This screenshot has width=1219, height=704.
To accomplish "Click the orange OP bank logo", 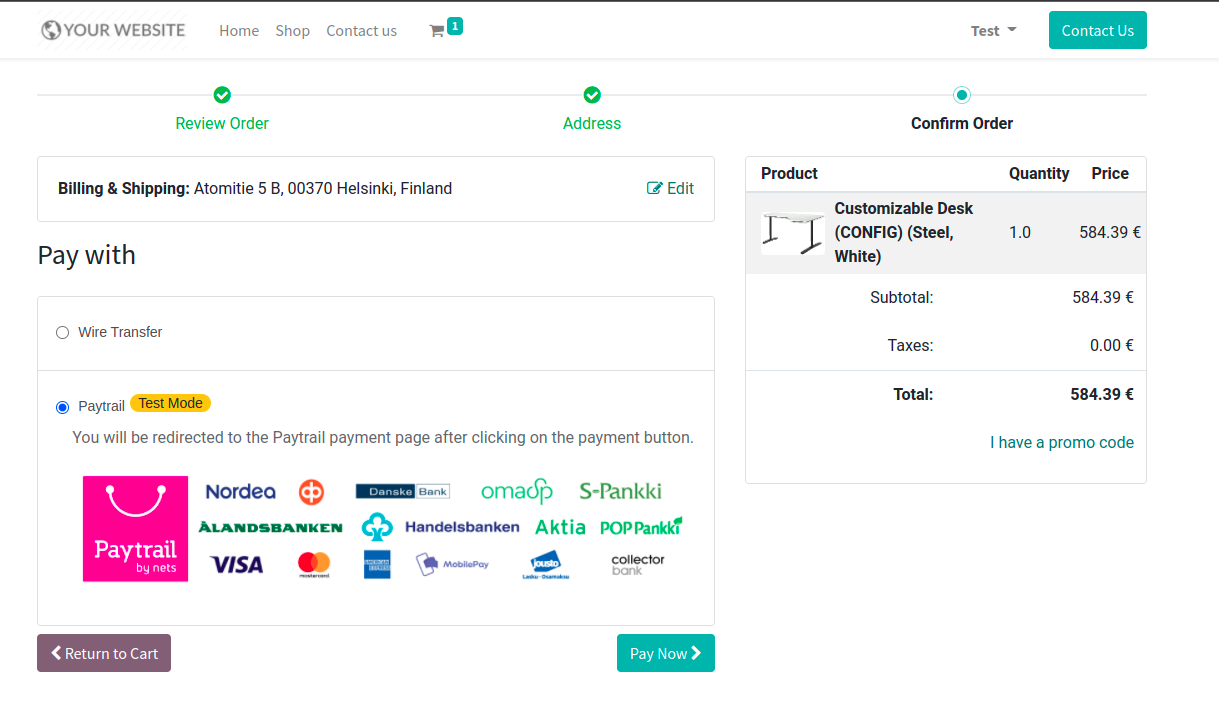I will tap(311, 491).
